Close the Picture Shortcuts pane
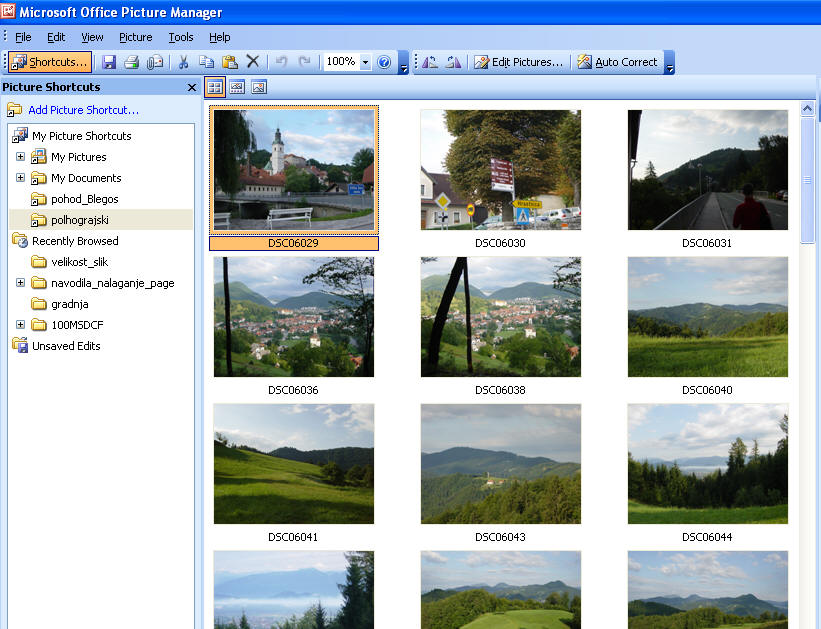The height and width of the screenshot is (629, 821). tap(192, 87)
